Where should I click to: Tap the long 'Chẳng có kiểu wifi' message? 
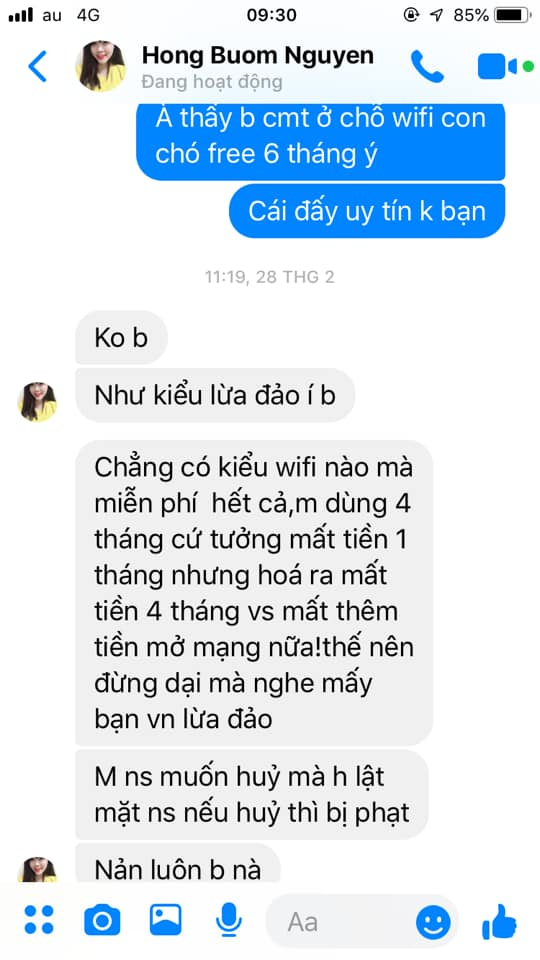click(x=253, y=593)
